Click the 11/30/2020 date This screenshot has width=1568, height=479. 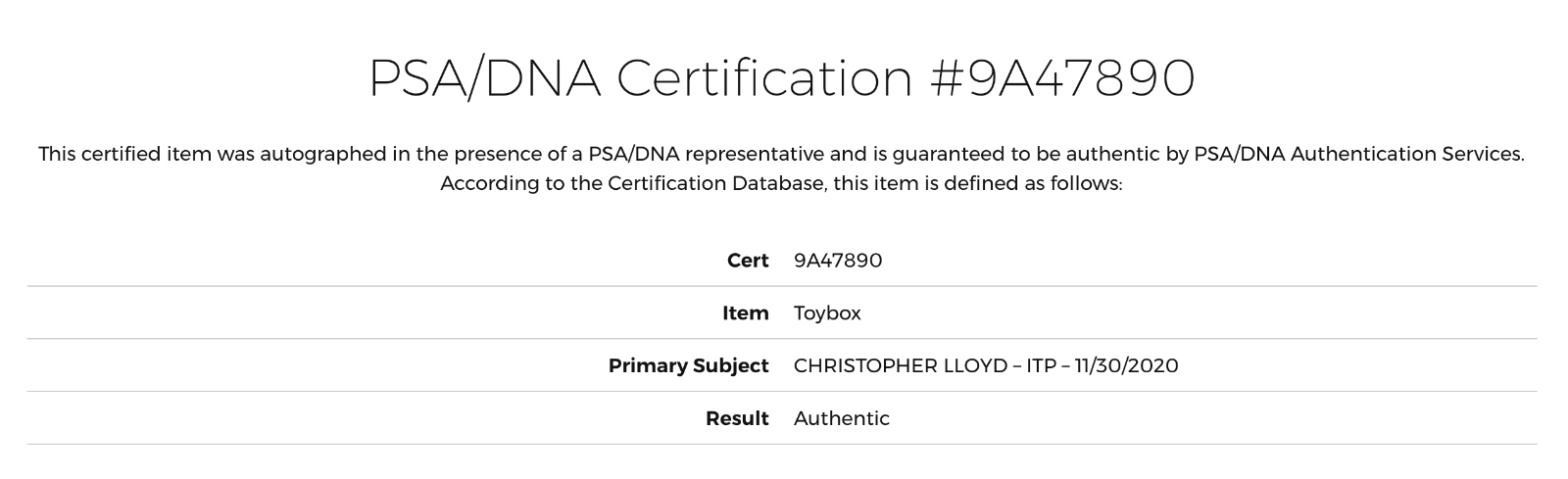[1127, 365]
